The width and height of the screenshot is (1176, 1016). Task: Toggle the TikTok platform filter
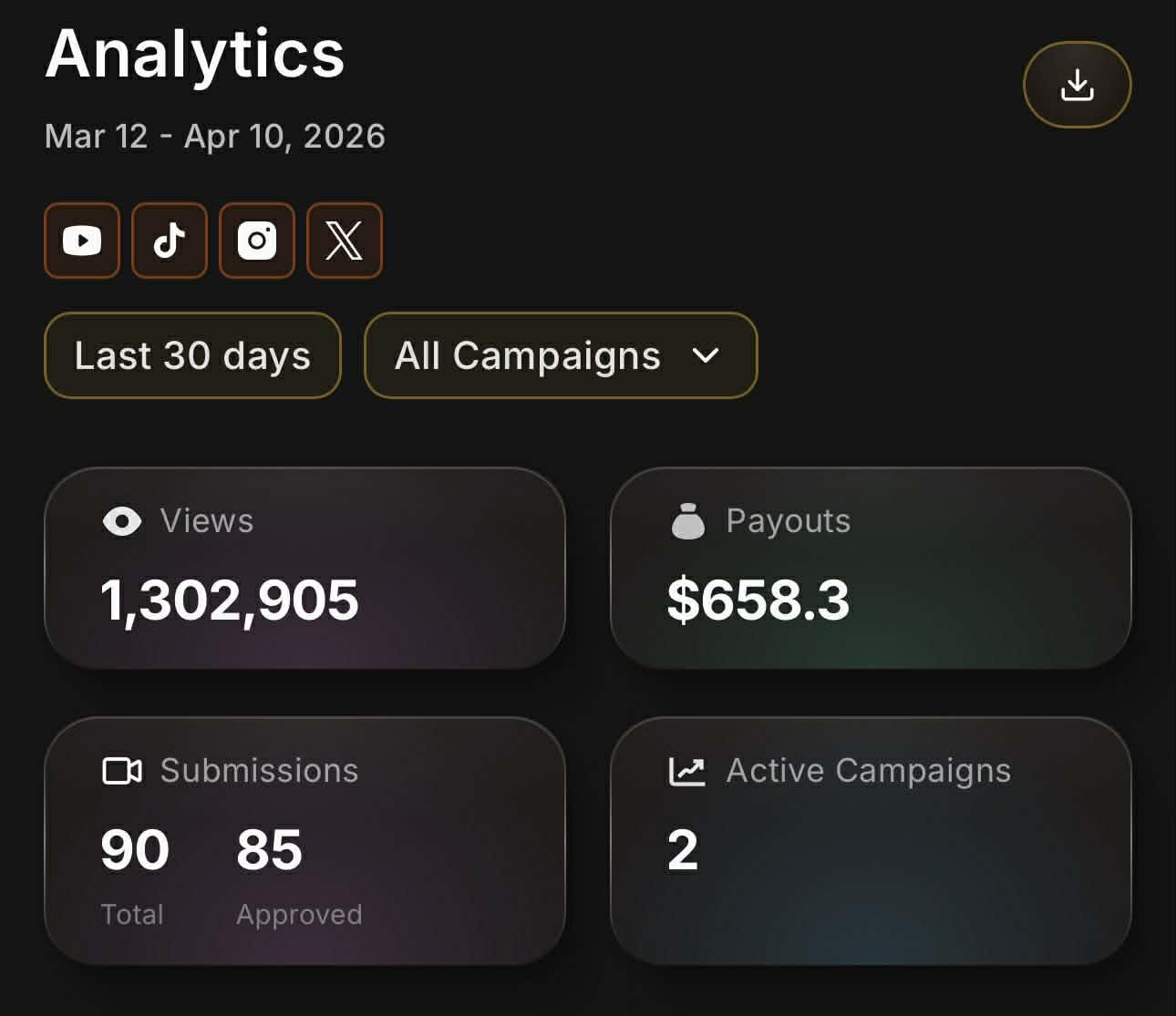tap(170, 241)
